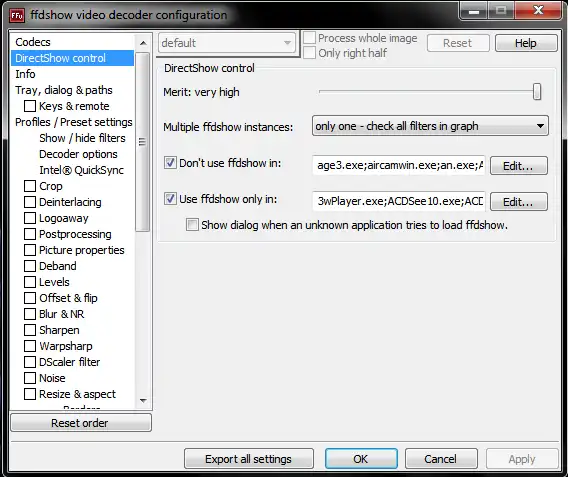Viewport: 568px width, 477px height.
Task: Open Help
Action: click(x=526, y=43)
